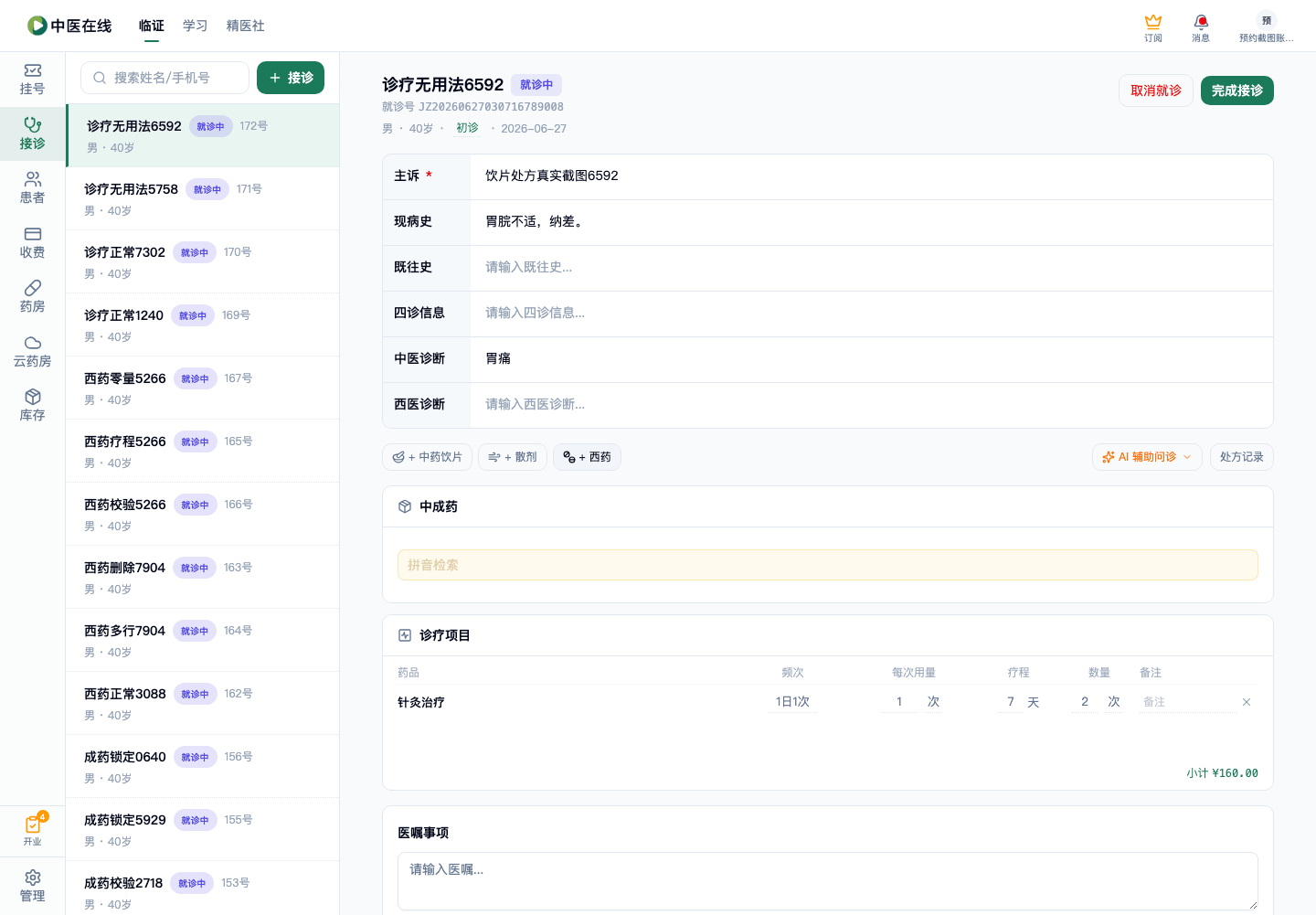Expand the AI 辅助问诊 dropdown
The width and height of the screenshot is (1316, 915).
coord(1147,457)
